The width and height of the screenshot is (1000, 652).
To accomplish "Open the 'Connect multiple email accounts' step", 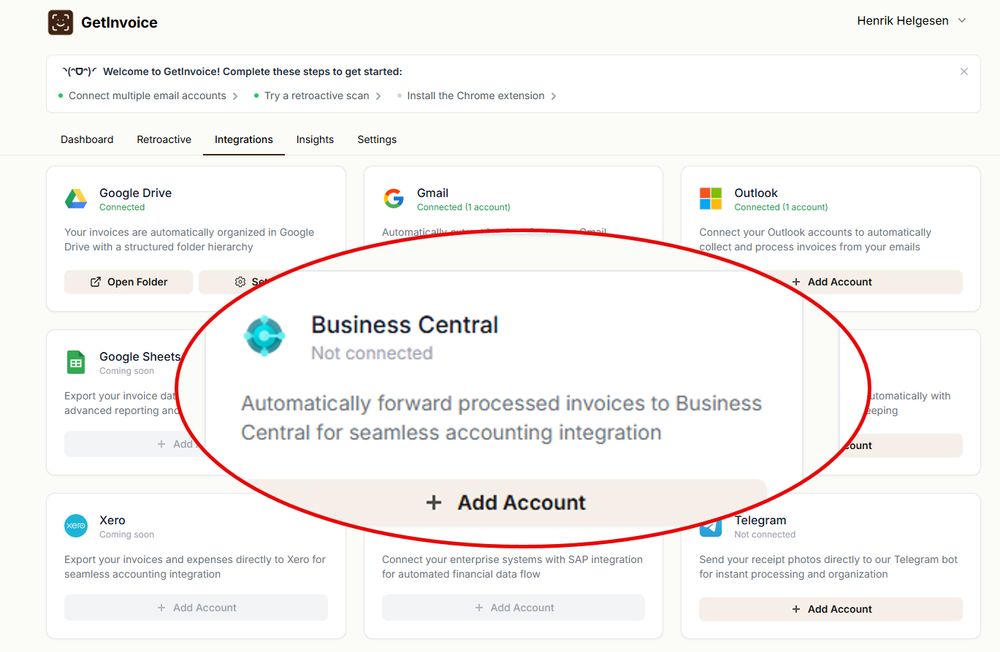I will pyautogui.click(x=147, y=96).
